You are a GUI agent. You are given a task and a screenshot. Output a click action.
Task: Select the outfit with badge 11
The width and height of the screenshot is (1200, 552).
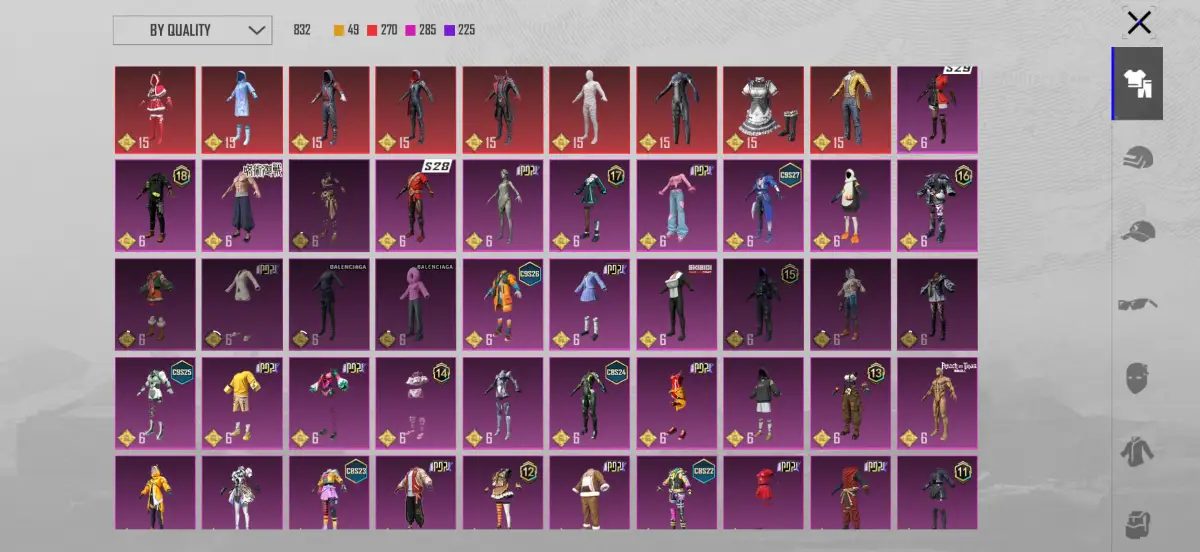938,492
